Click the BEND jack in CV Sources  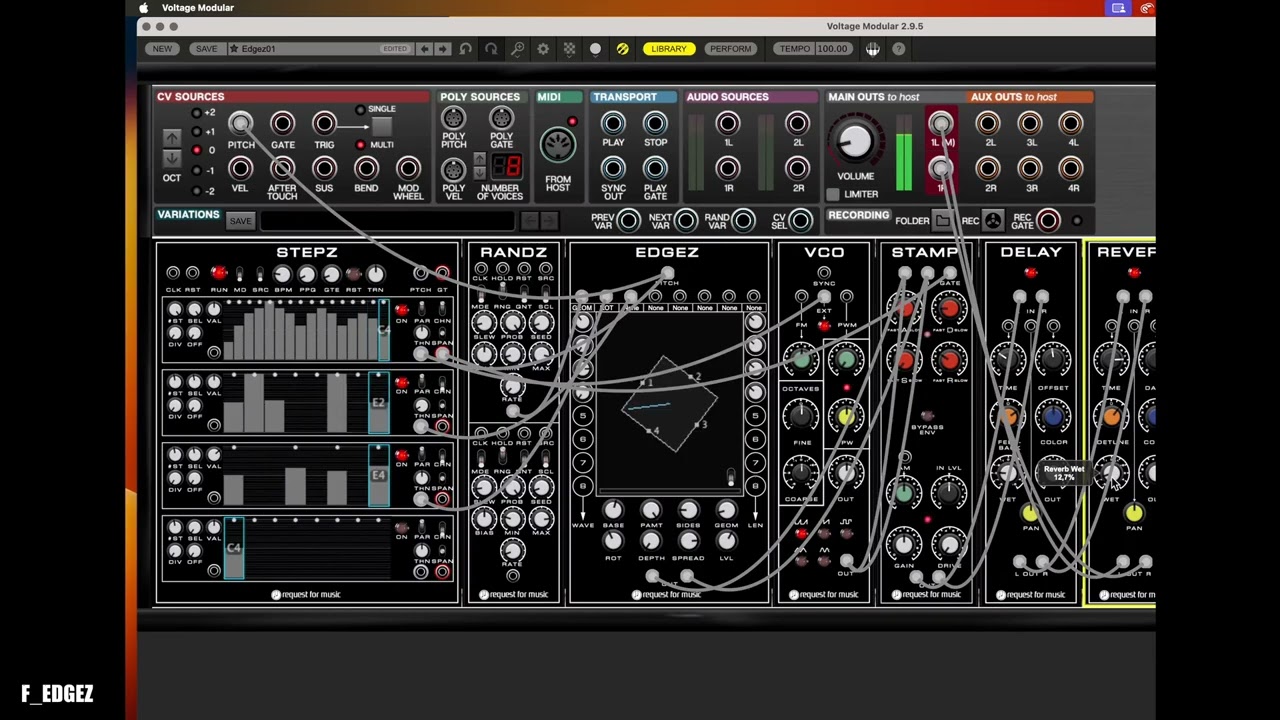366,168
